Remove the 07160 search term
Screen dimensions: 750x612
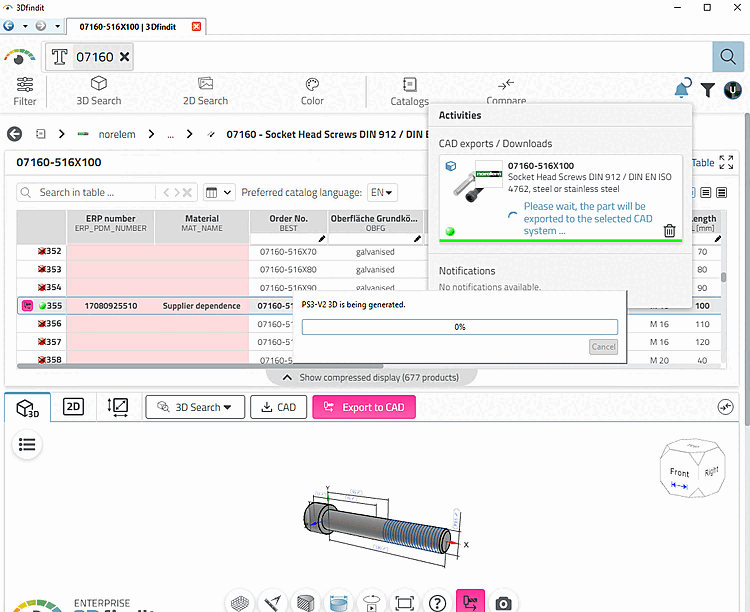(x=124, y=57)
